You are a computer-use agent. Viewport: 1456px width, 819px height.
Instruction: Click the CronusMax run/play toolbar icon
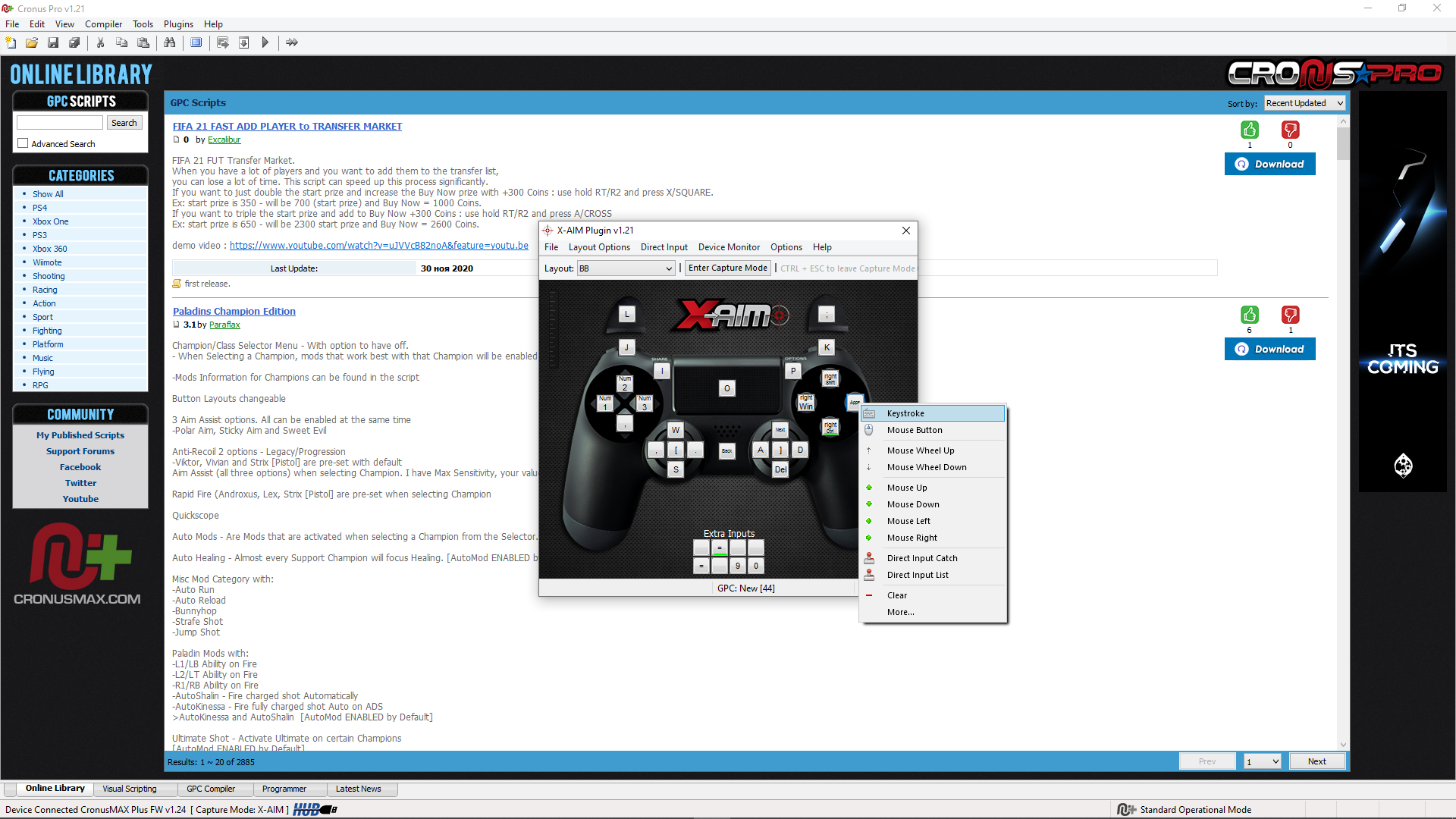[x=266, y=42]
